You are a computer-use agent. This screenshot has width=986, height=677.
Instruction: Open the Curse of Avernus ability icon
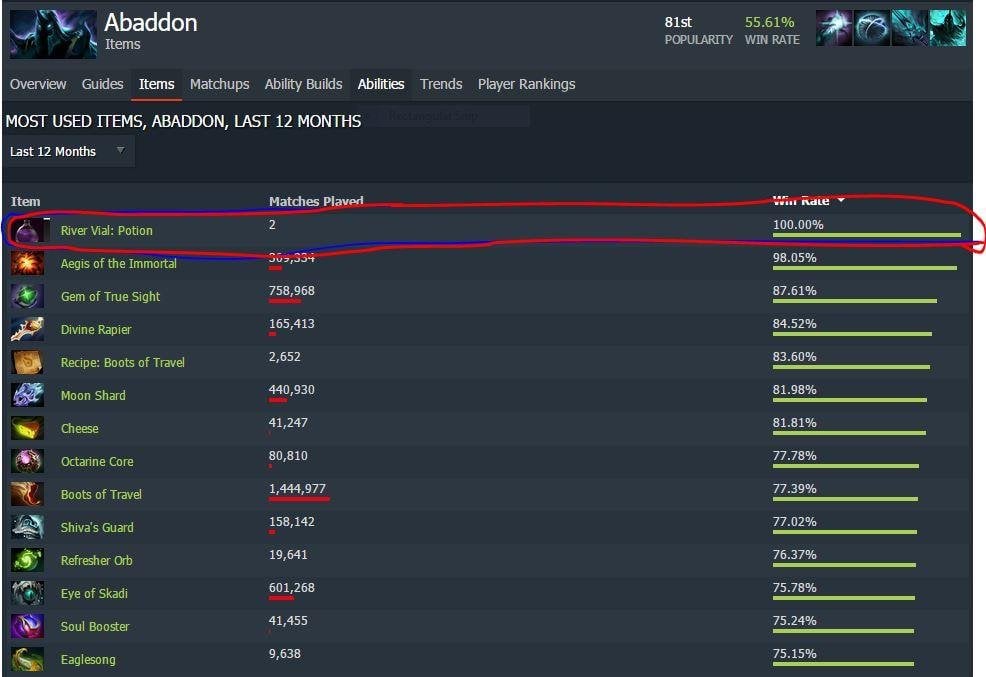pos(909,28)
